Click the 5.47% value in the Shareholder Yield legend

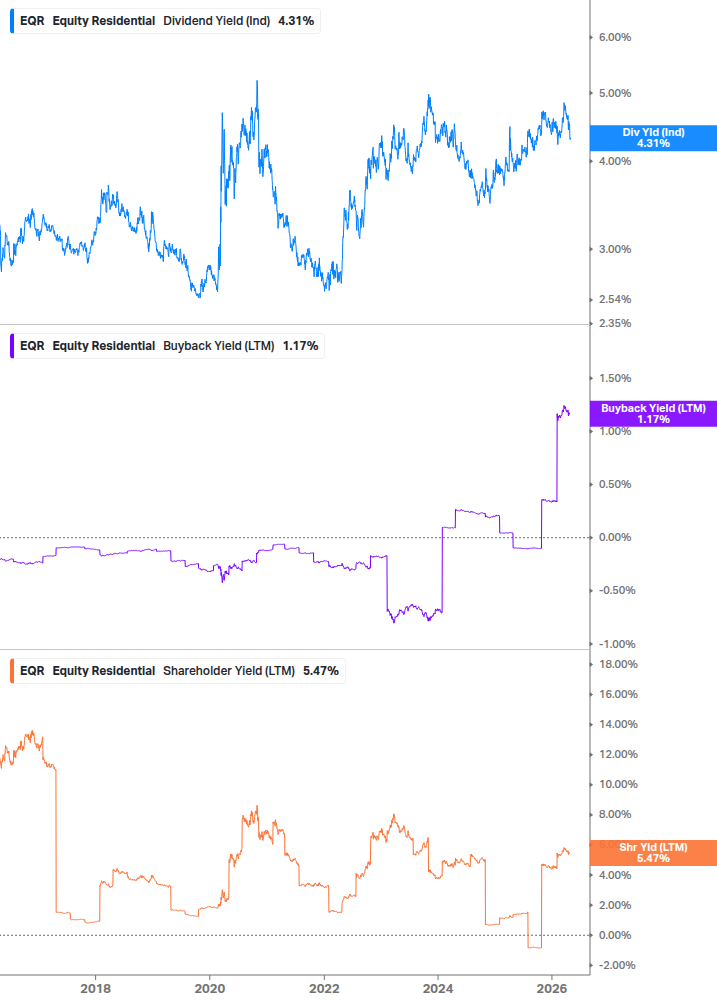(x=320, y=671)
